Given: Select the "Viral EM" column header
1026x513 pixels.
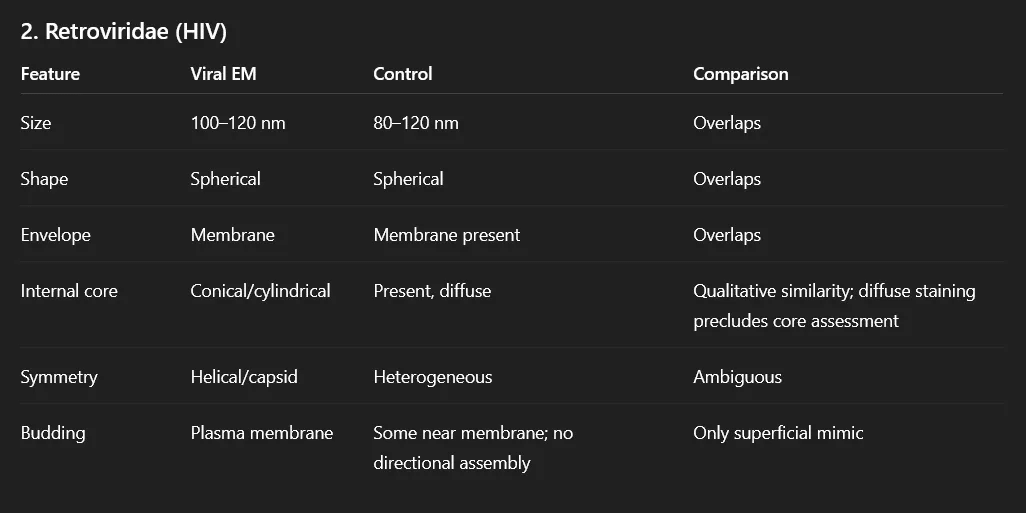Looking at the screenshot, I should coord(223,74).
